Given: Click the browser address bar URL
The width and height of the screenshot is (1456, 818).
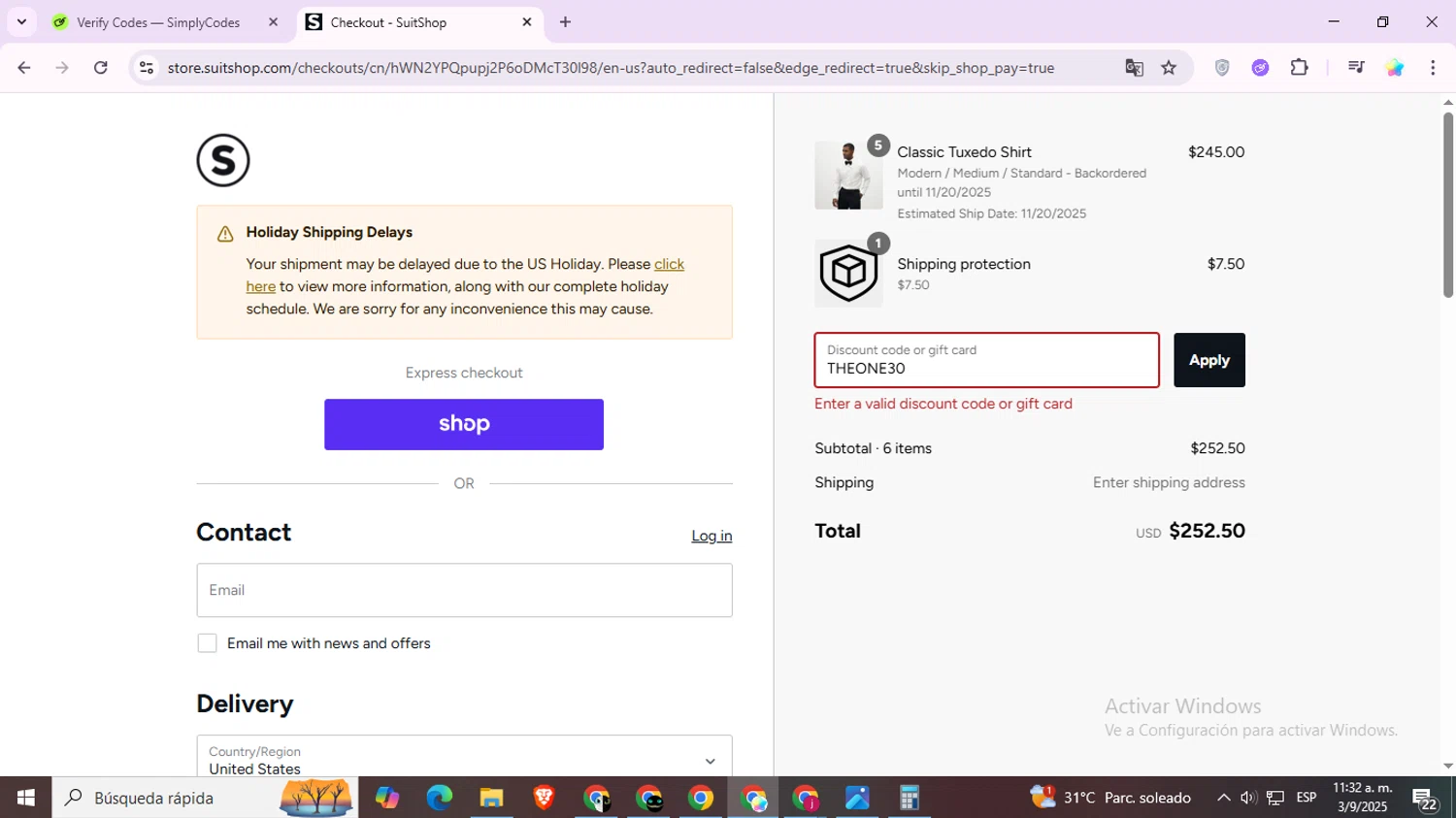Looking at the screenshot, I should [x=611, y=68].
